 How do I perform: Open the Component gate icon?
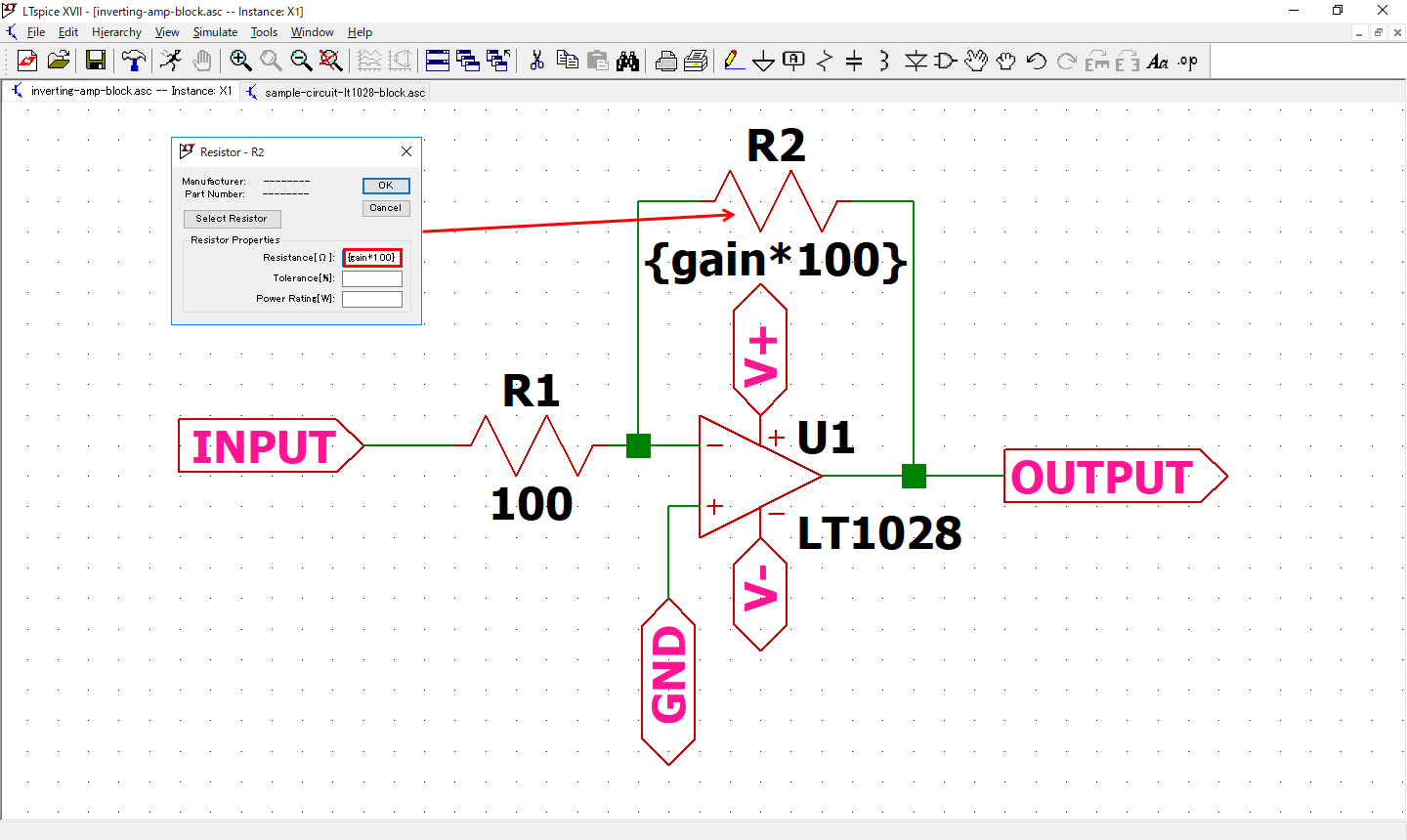pos(945,61)
